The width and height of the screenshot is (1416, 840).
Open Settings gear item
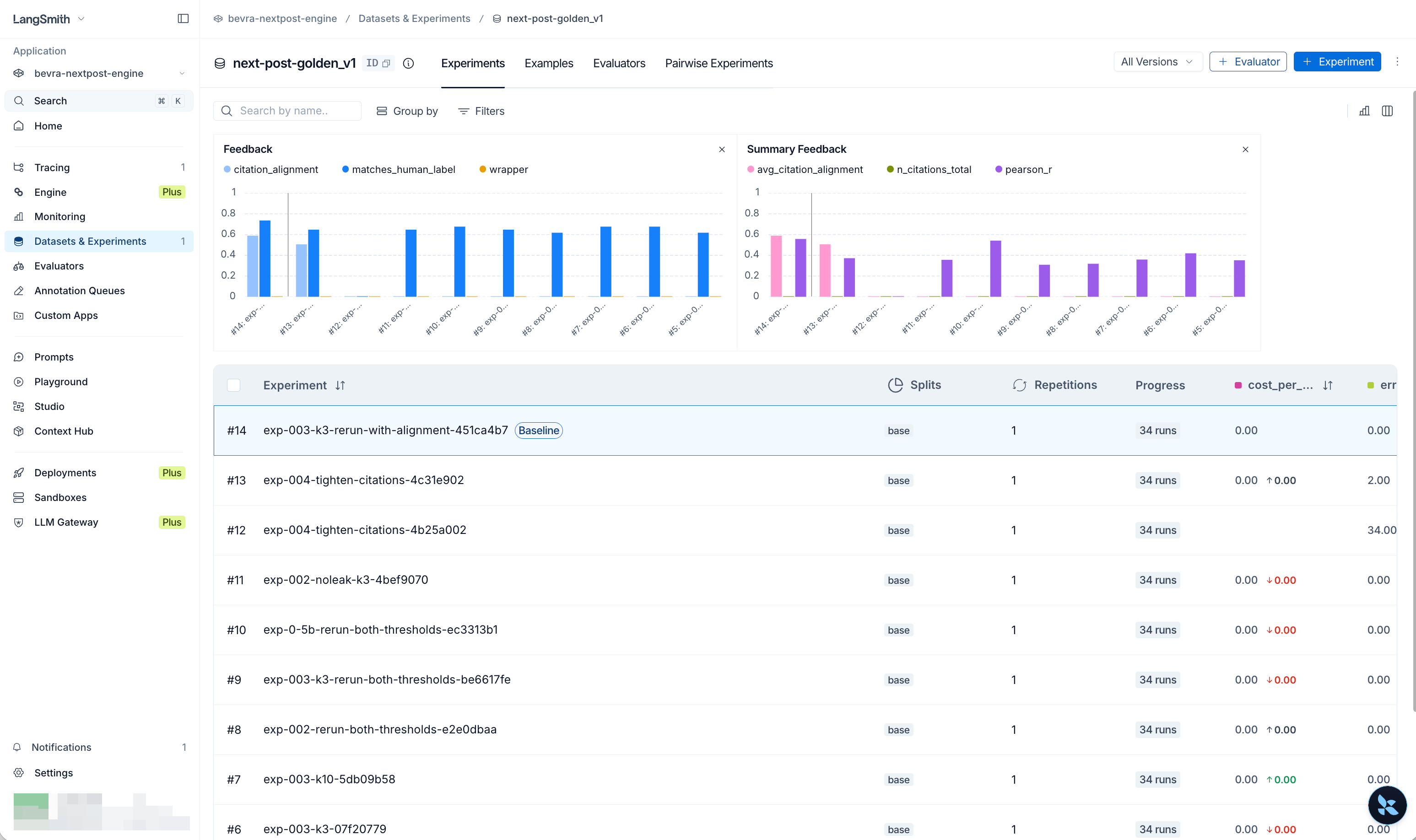click(x=99, y=773)
